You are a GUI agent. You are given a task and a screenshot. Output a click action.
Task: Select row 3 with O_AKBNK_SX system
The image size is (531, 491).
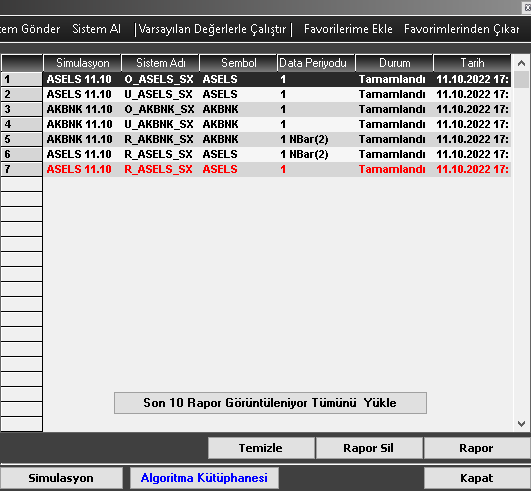[277, 109]
